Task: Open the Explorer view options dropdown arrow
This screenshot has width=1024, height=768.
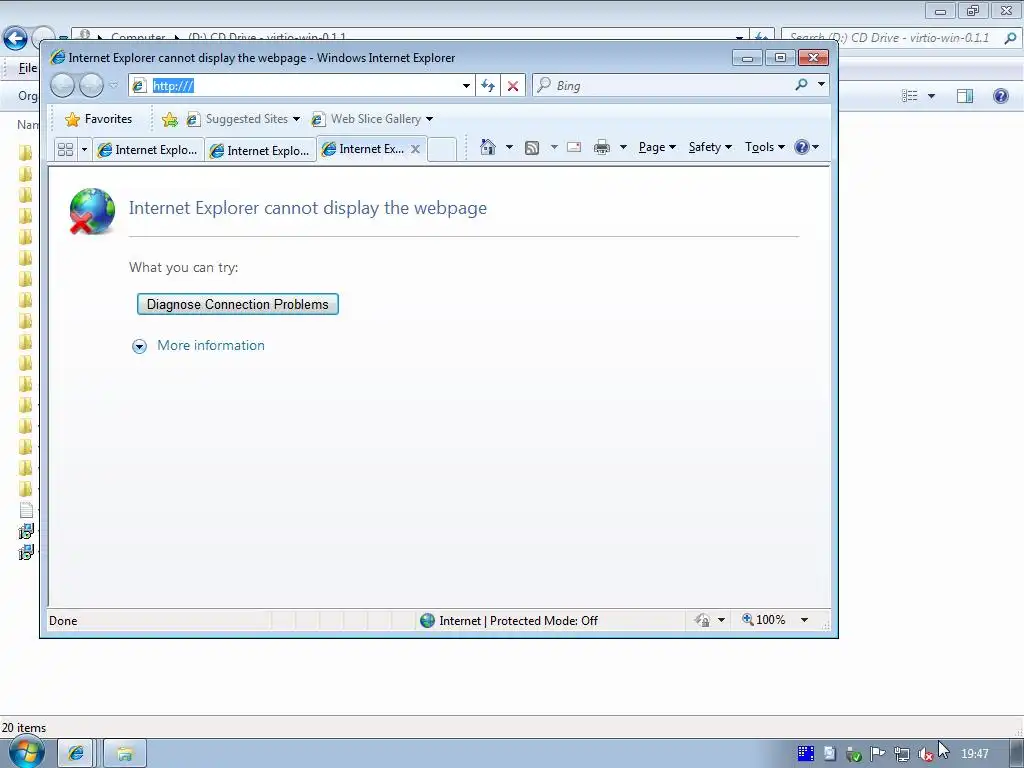Action: click(x=931, y=96)
